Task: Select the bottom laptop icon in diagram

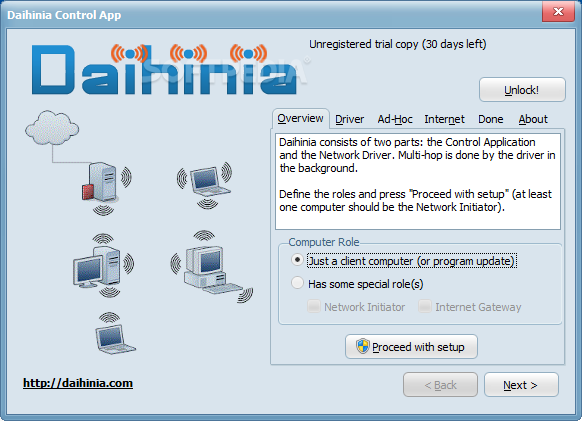Action: pyautogui.click(x=115, y=339)
